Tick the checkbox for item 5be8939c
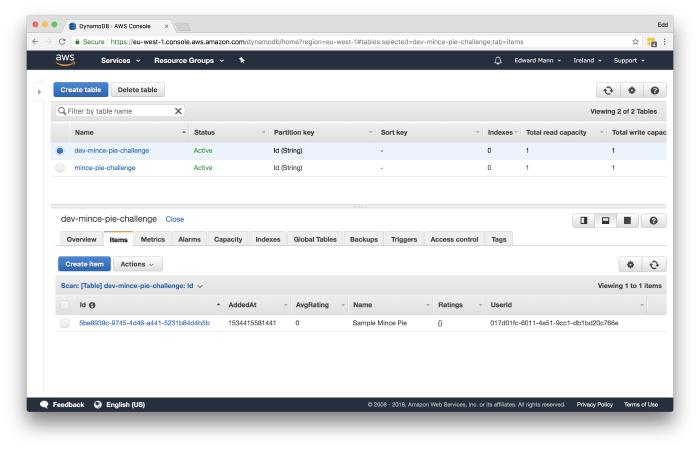 coord(65,323)
